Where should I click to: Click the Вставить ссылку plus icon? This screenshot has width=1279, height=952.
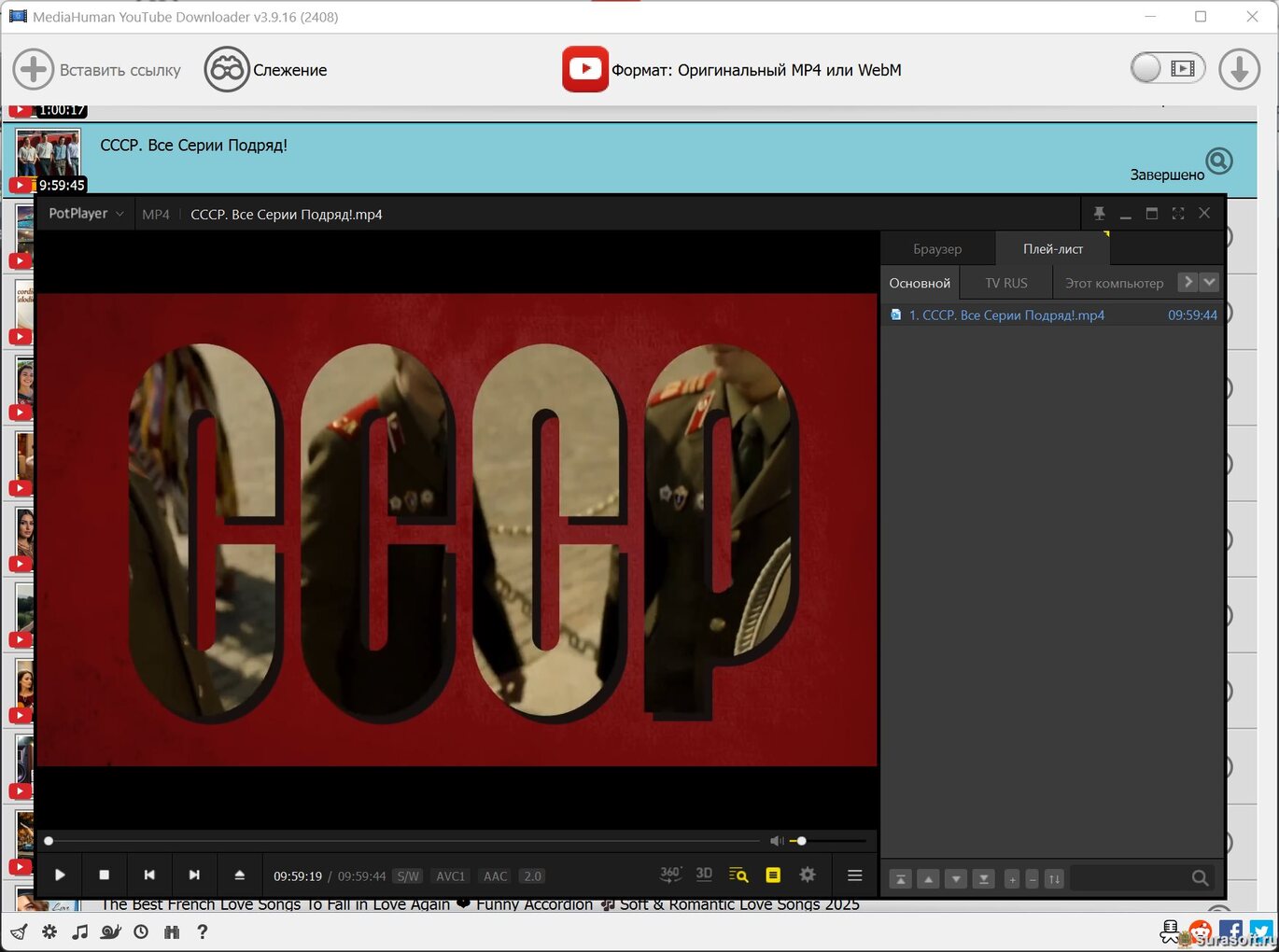pos(34,70)
